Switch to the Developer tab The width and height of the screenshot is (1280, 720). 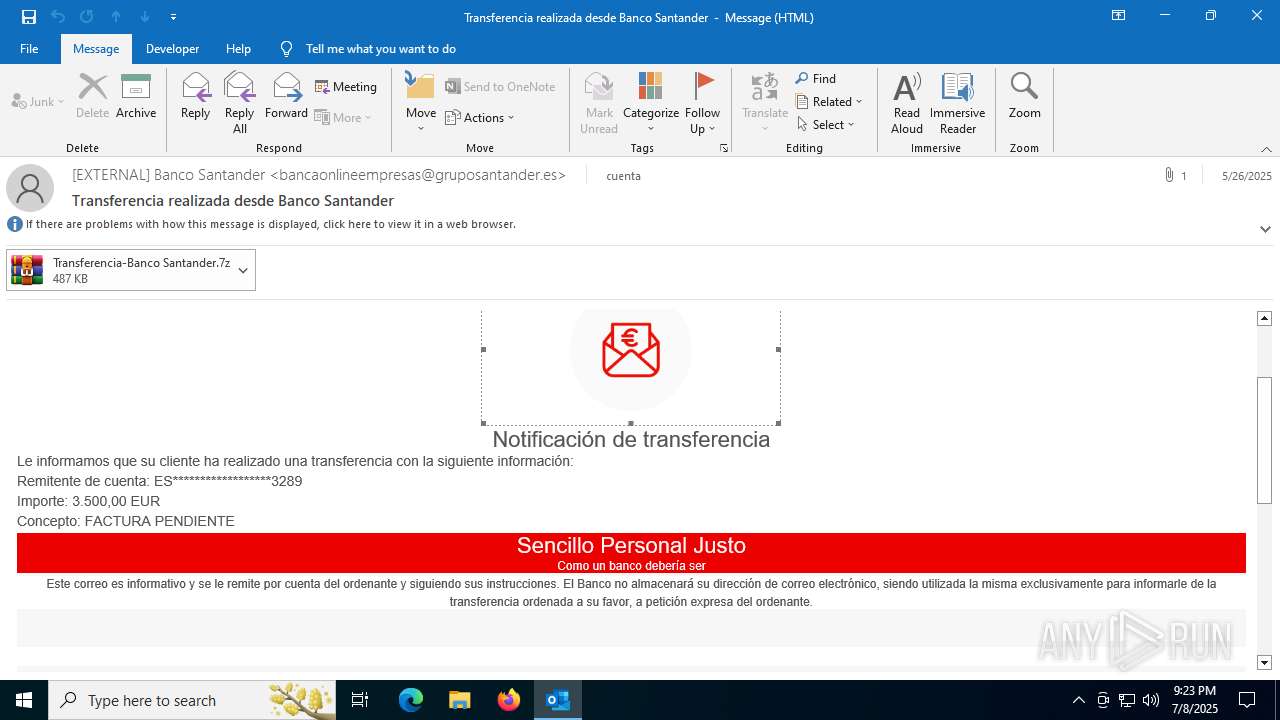point(172,49)
